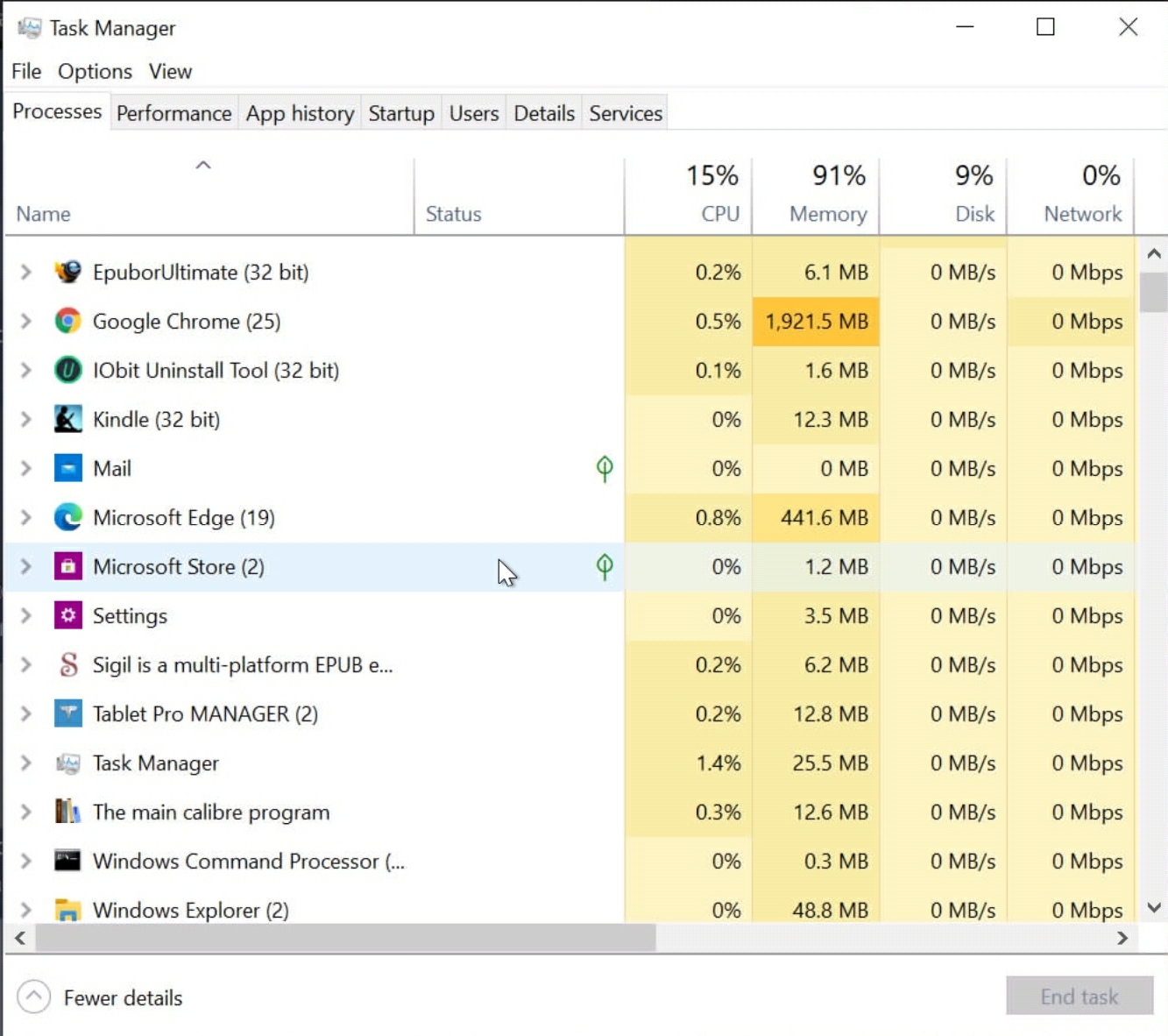Click the Google Chrome icon

click(67, 321)
